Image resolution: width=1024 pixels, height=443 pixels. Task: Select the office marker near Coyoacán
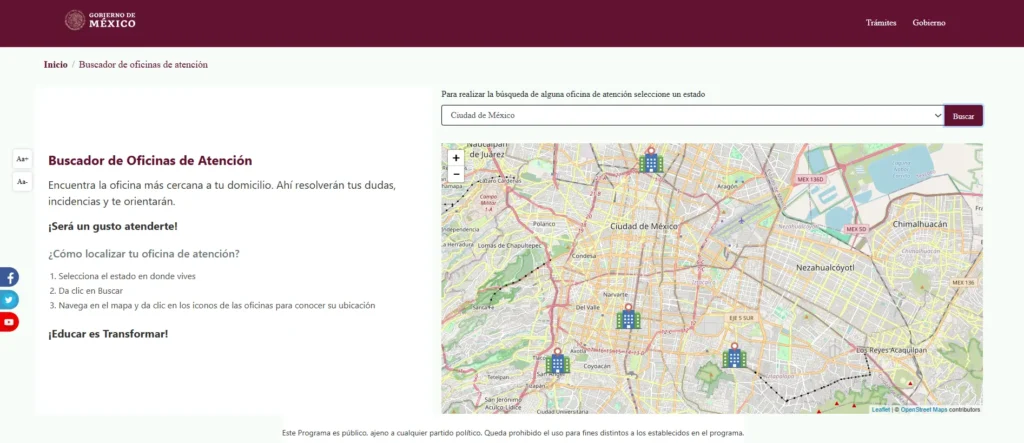[558, 361]
